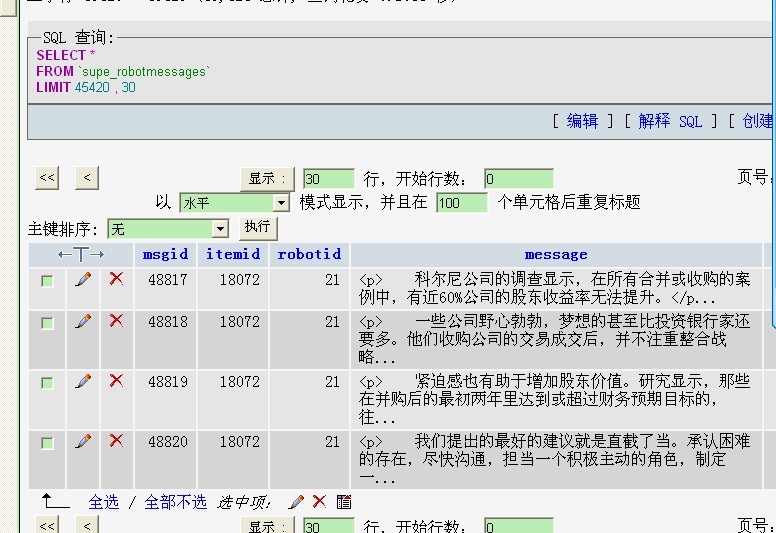
Task: Edit row with msgid 48818 pencil icon
Action: [83, 321]
